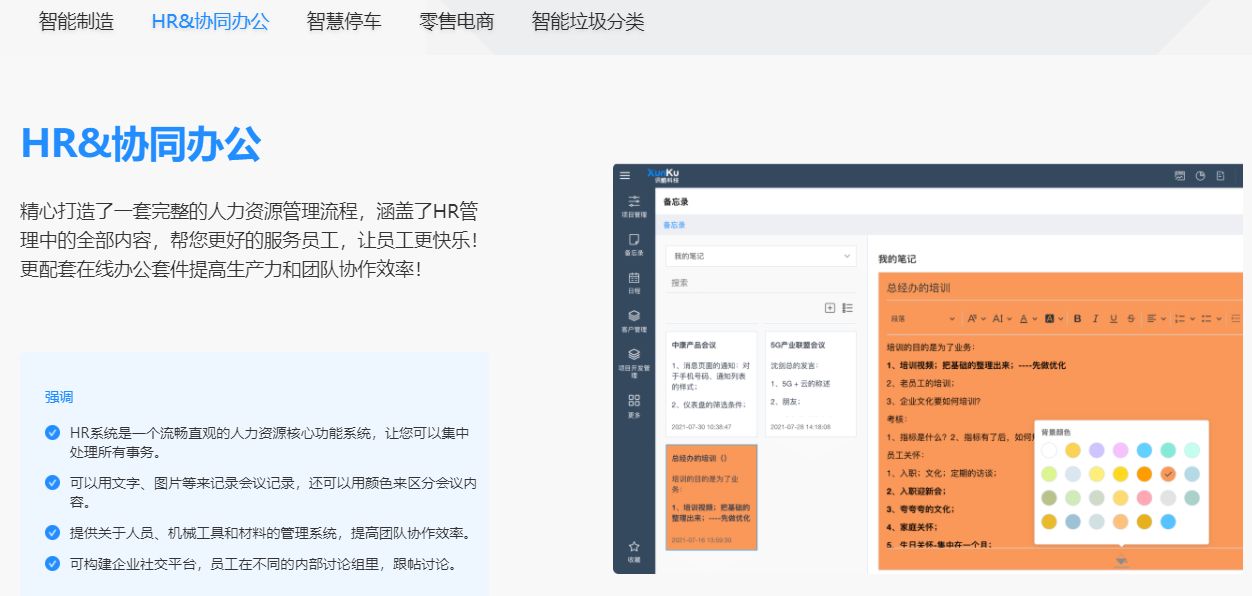The image size is (1252, 596).
Task: Pick the peach swatch in the last row
Action: [1120, 521]
